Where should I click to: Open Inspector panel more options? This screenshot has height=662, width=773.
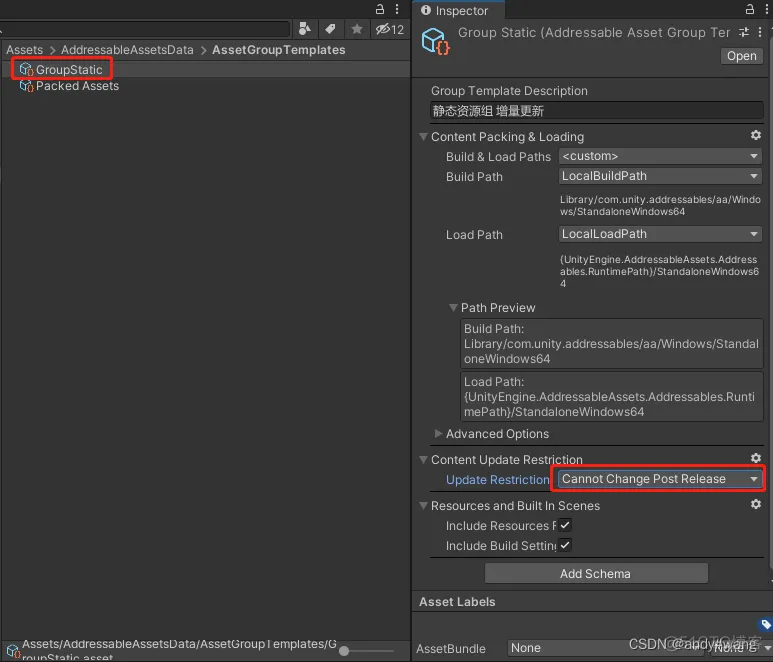coord(767,9)
